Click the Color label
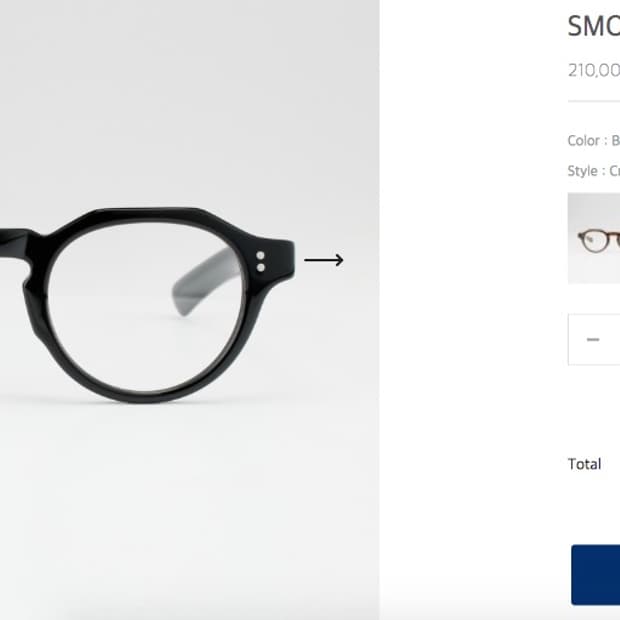 584,140
